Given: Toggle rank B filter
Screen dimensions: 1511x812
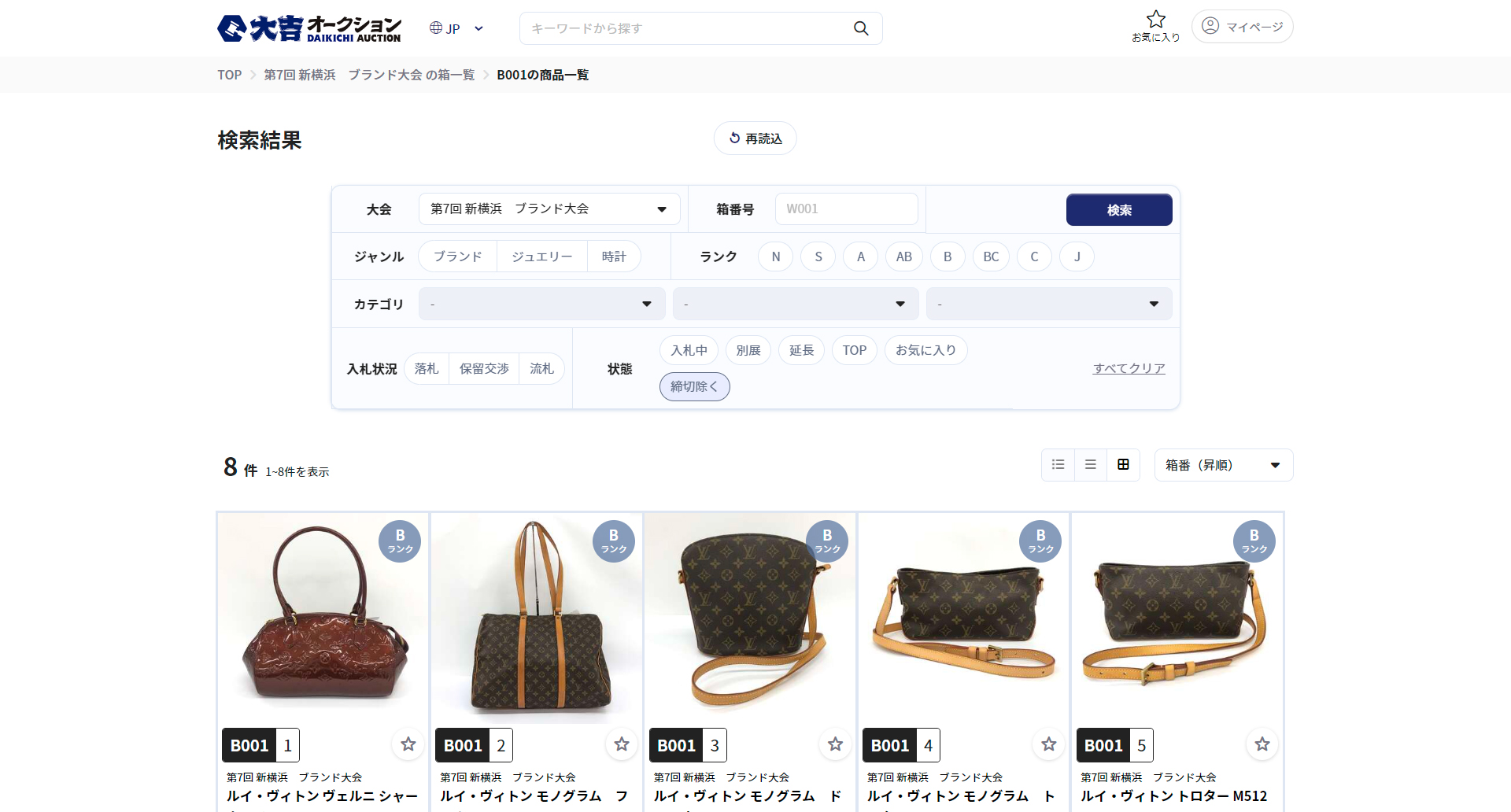Looking at the screenshot, I should tap(948, 257).
